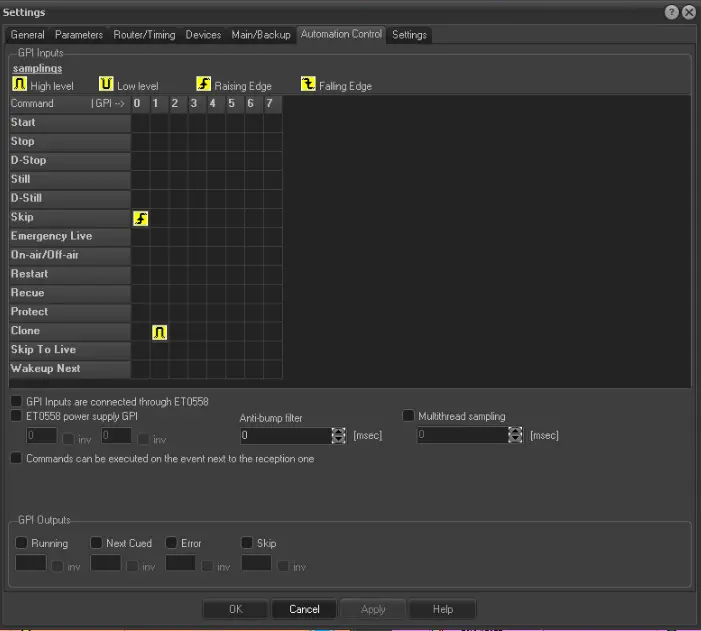Switch to the Router/Timing tab
The width and height of the screenshot is (701, 631).
[143, 35]
